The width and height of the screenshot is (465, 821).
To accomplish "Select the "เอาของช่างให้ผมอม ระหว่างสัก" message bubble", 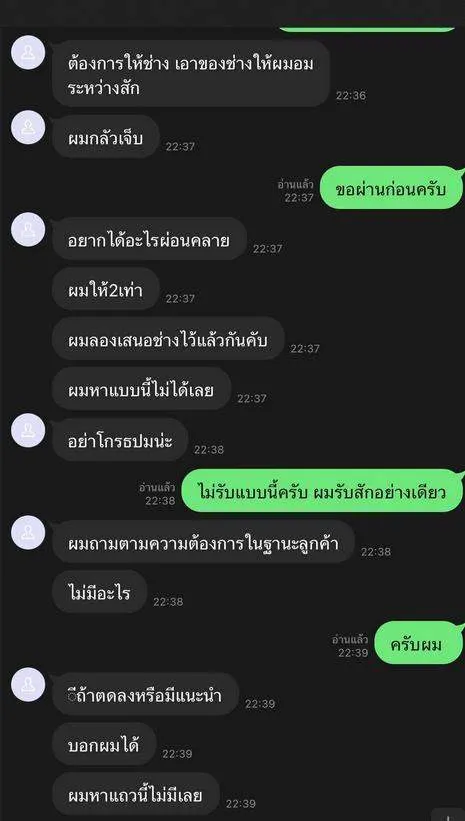I will [x=191, y=74].
